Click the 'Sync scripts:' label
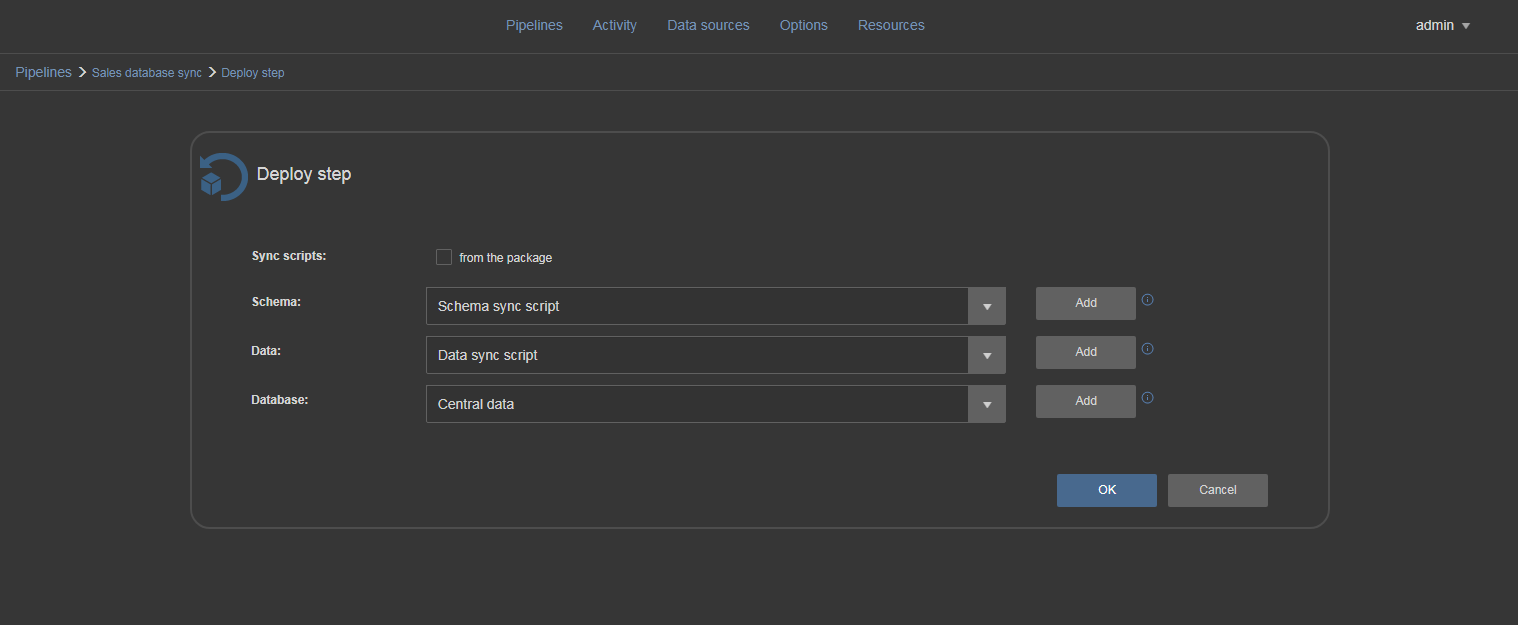The height and width of the screenshot is (625, 1518). [x=289, y=256]
